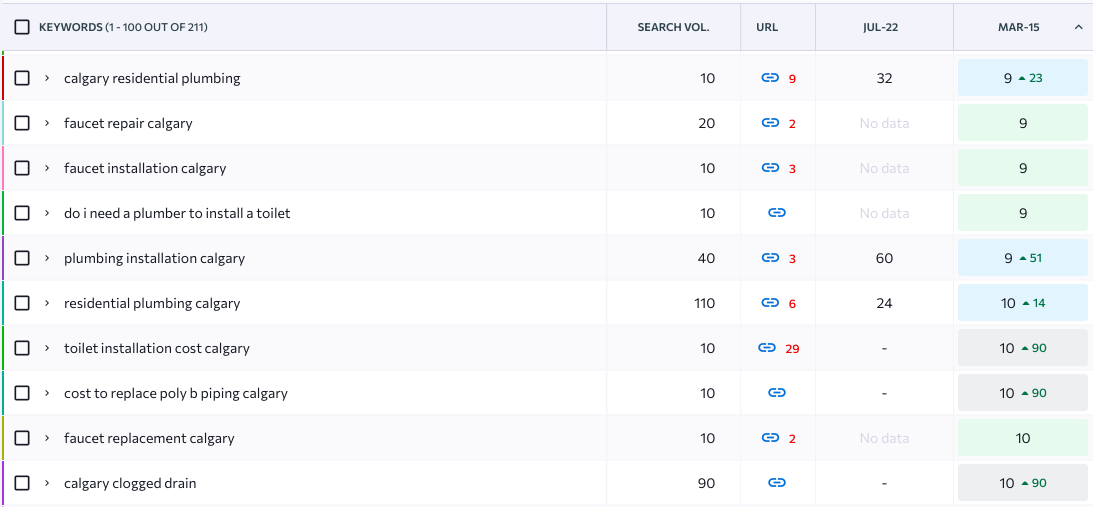Click the blue MAR-15 rank cell showing 9 ▲51
The width and height of the screenshot is (1093, 507).
coord(1022,258)
